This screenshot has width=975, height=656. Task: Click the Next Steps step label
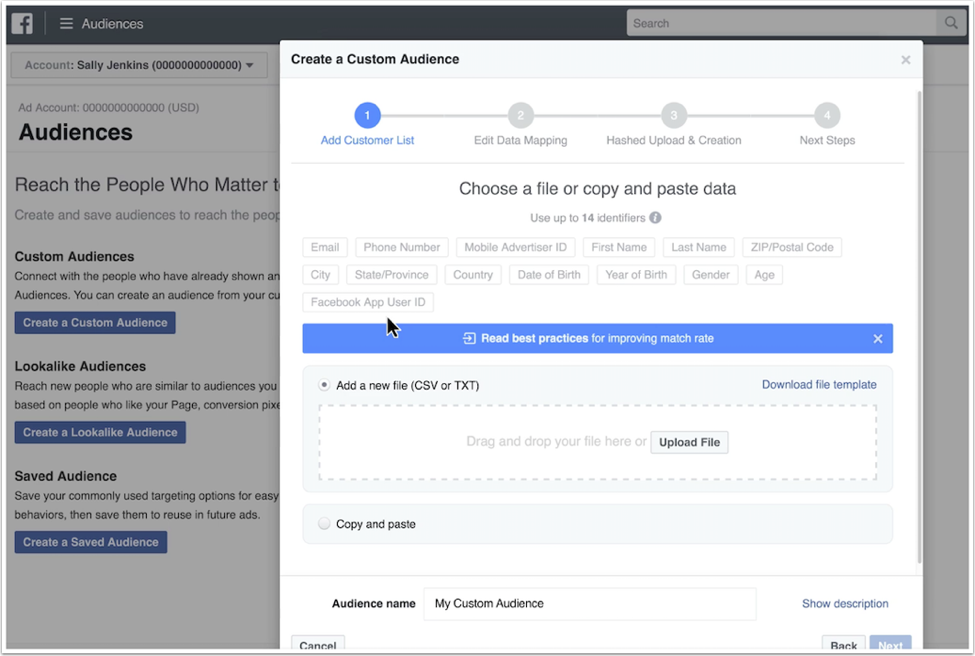click(827, 141)
